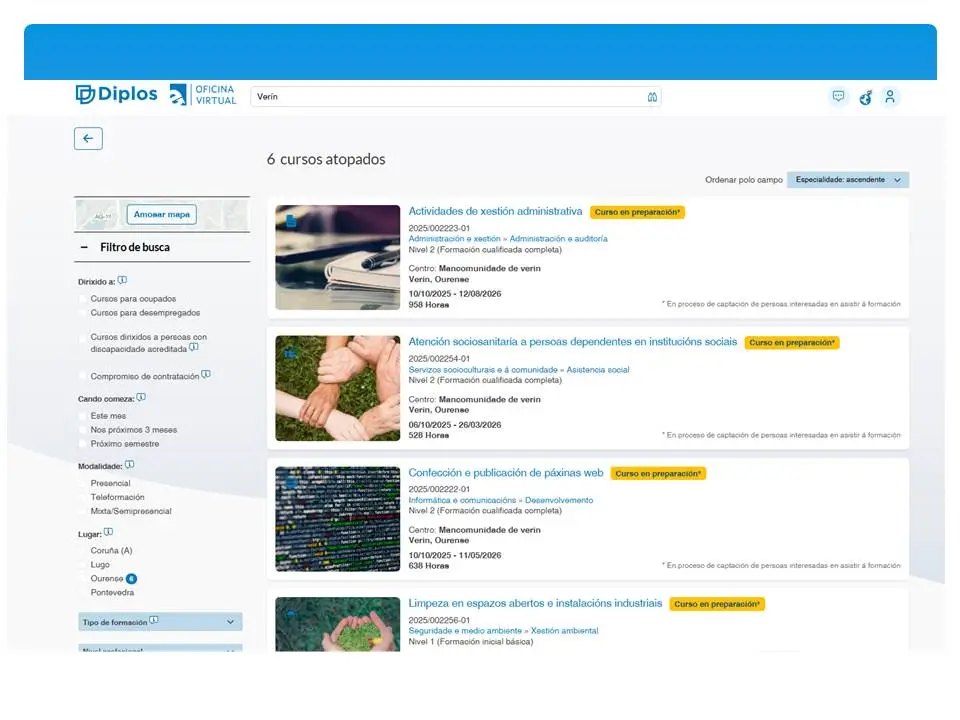Check Ourense location
The height and width of the screenshot is (720, 960).
[x=83, y=579]
